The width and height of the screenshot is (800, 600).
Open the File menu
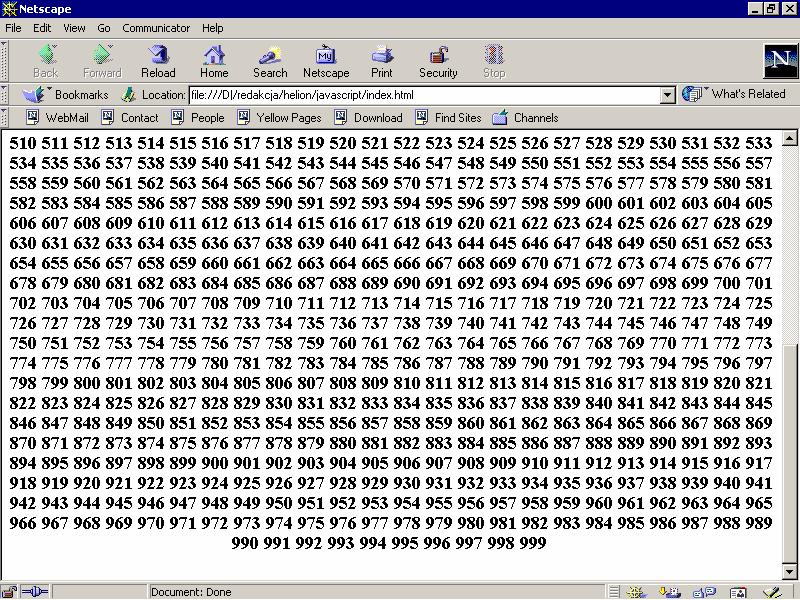tap(13, 28)
